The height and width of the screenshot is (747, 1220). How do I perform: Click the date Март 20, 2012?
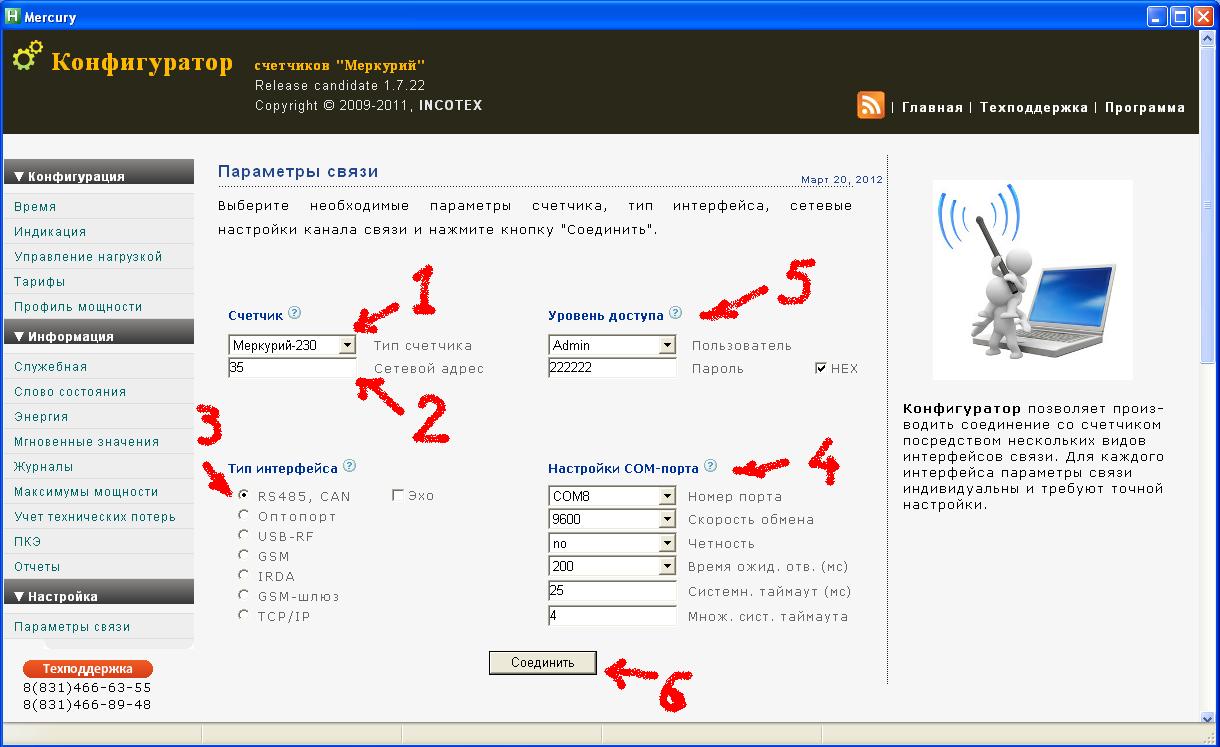click(x=842, y=180)
